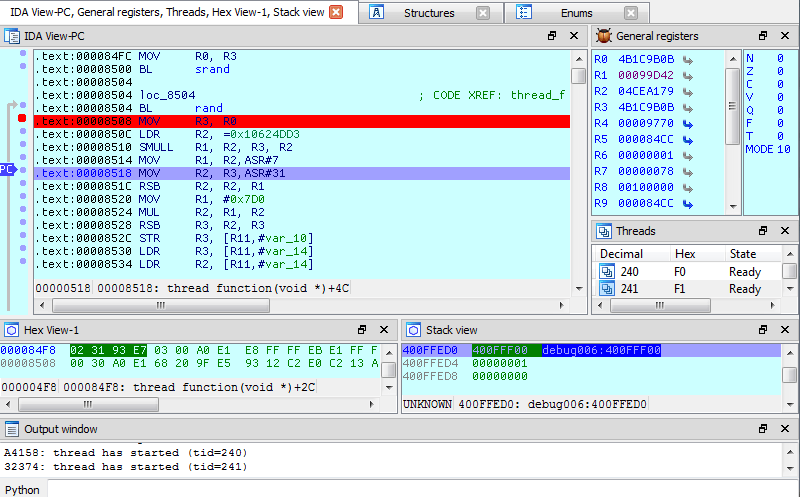Click the Hex View-1 horizontal scrollbar thumb

tap(88, 404)
